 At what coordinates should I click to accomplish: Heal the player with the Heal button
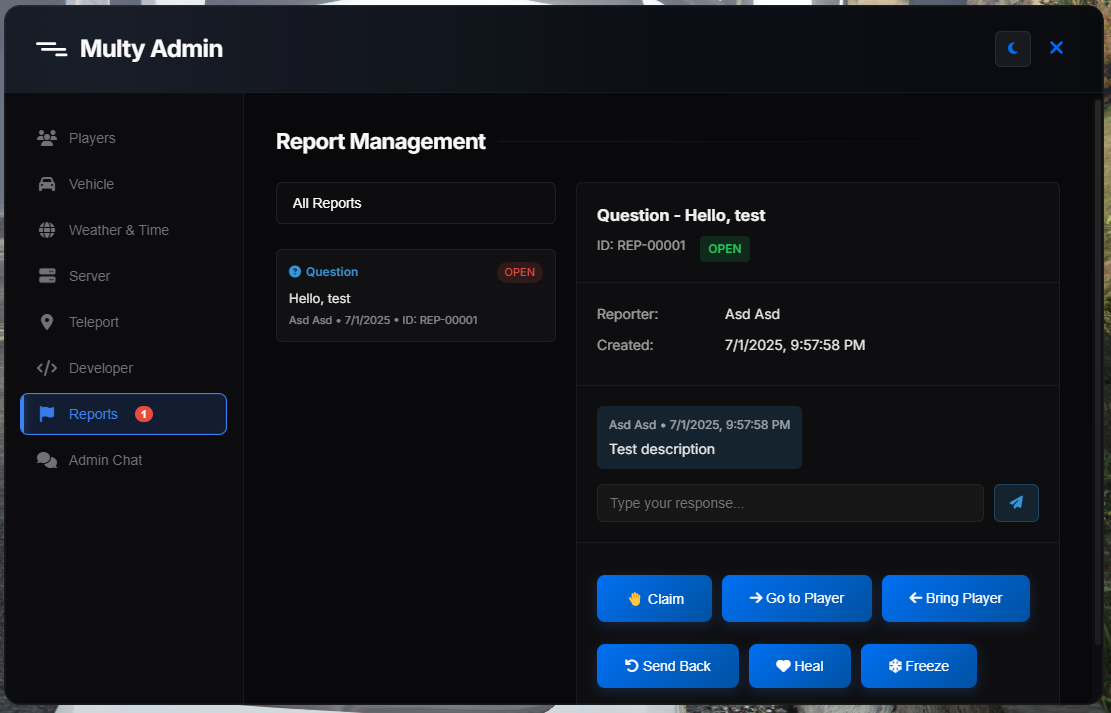(x=799, y=666)
